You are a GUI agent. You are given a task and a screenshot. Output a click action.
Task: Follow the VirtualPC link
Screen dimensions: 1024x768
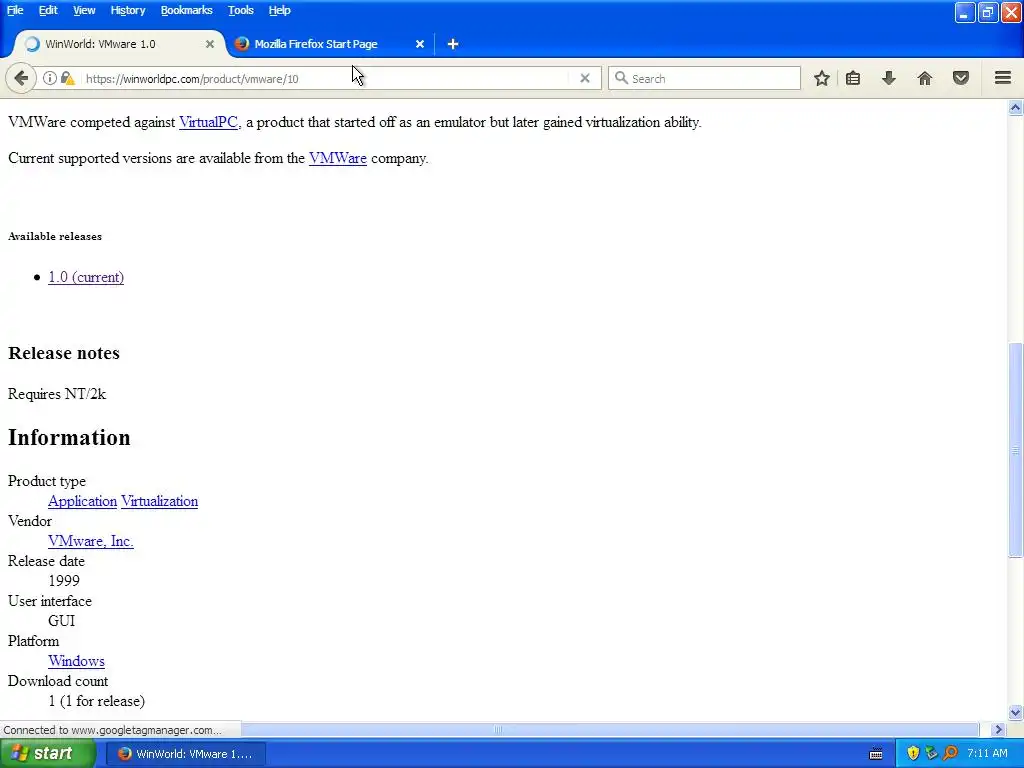[208, 122]
